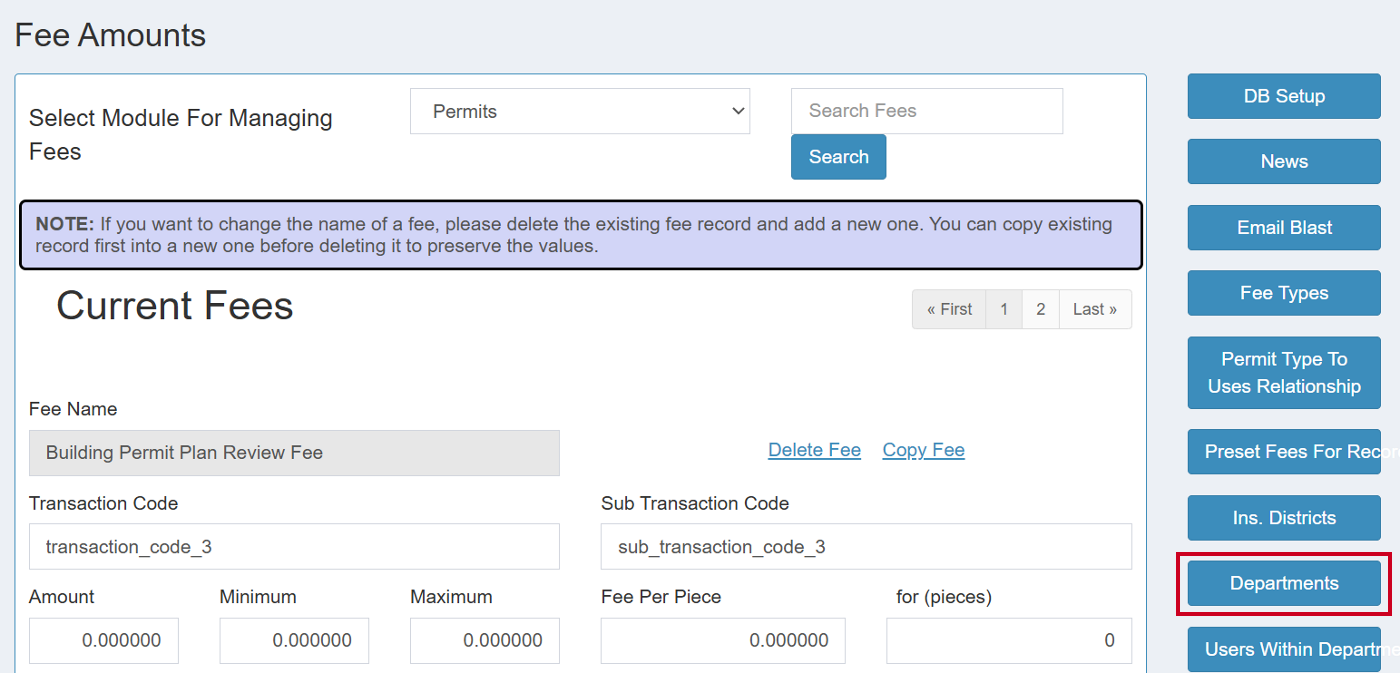This screenshot has width=1400, height=673.
Task: Click the 'Fee Name' label
Action: point(73,409)
